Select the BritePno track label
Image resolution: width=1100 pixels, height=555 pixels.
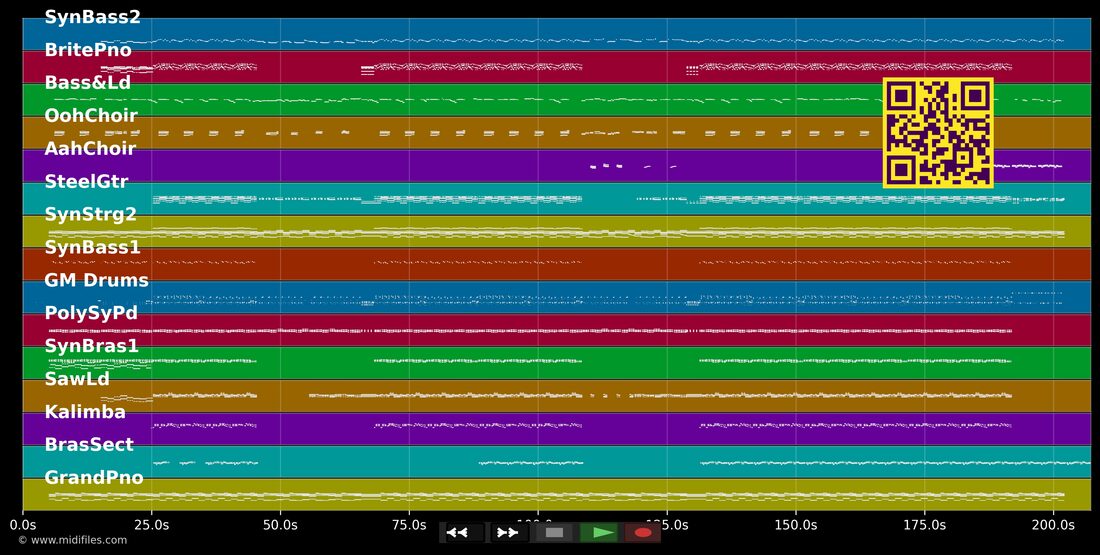(x=88, y=50)
